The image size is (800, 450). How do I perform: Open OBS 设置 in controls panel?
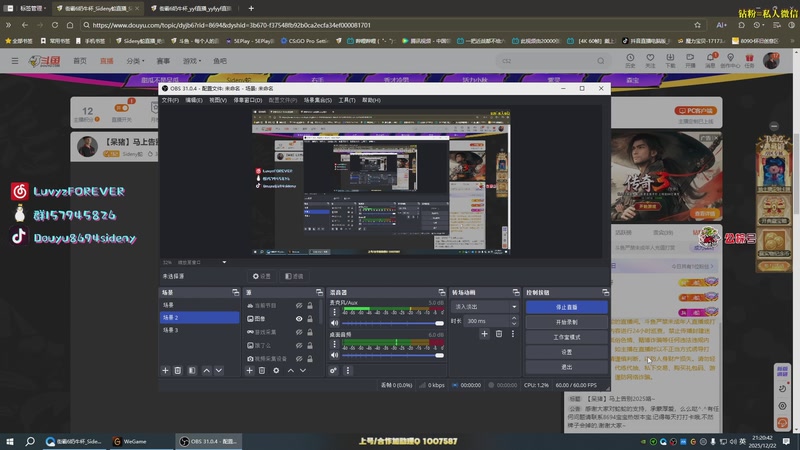566,352
